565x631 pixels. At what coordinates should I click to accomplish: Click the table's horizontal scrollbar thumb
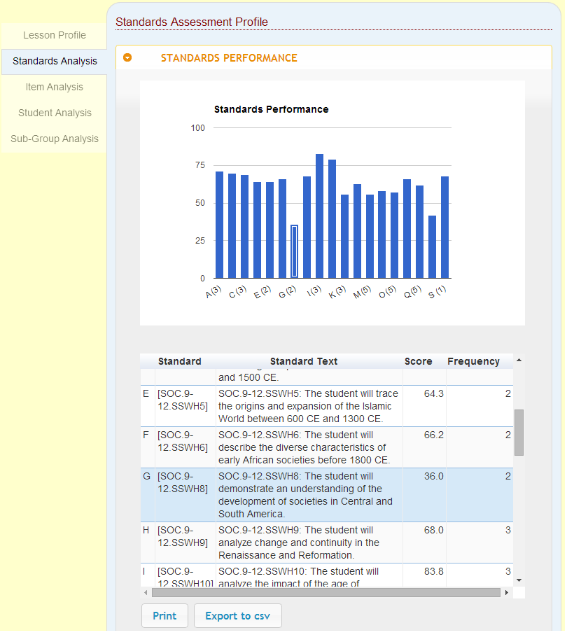326,592
